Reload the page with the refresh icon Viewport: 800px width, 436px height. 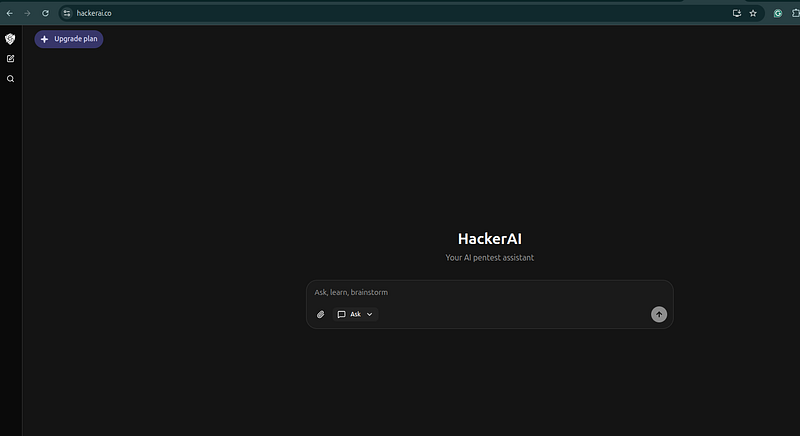pos(45,13)
